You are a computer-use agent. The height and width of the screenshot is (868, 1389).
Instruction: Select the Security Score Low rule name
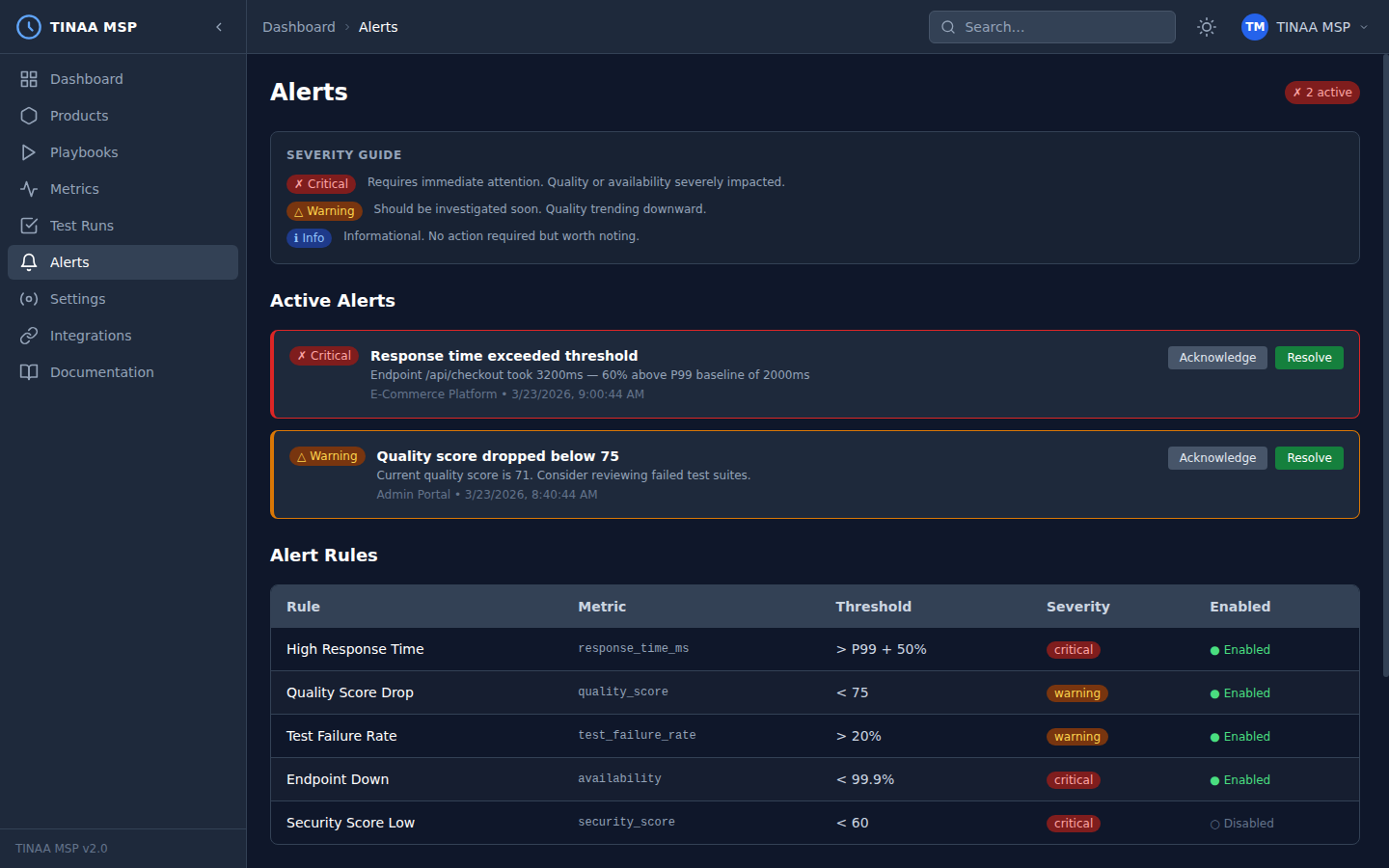350,823
